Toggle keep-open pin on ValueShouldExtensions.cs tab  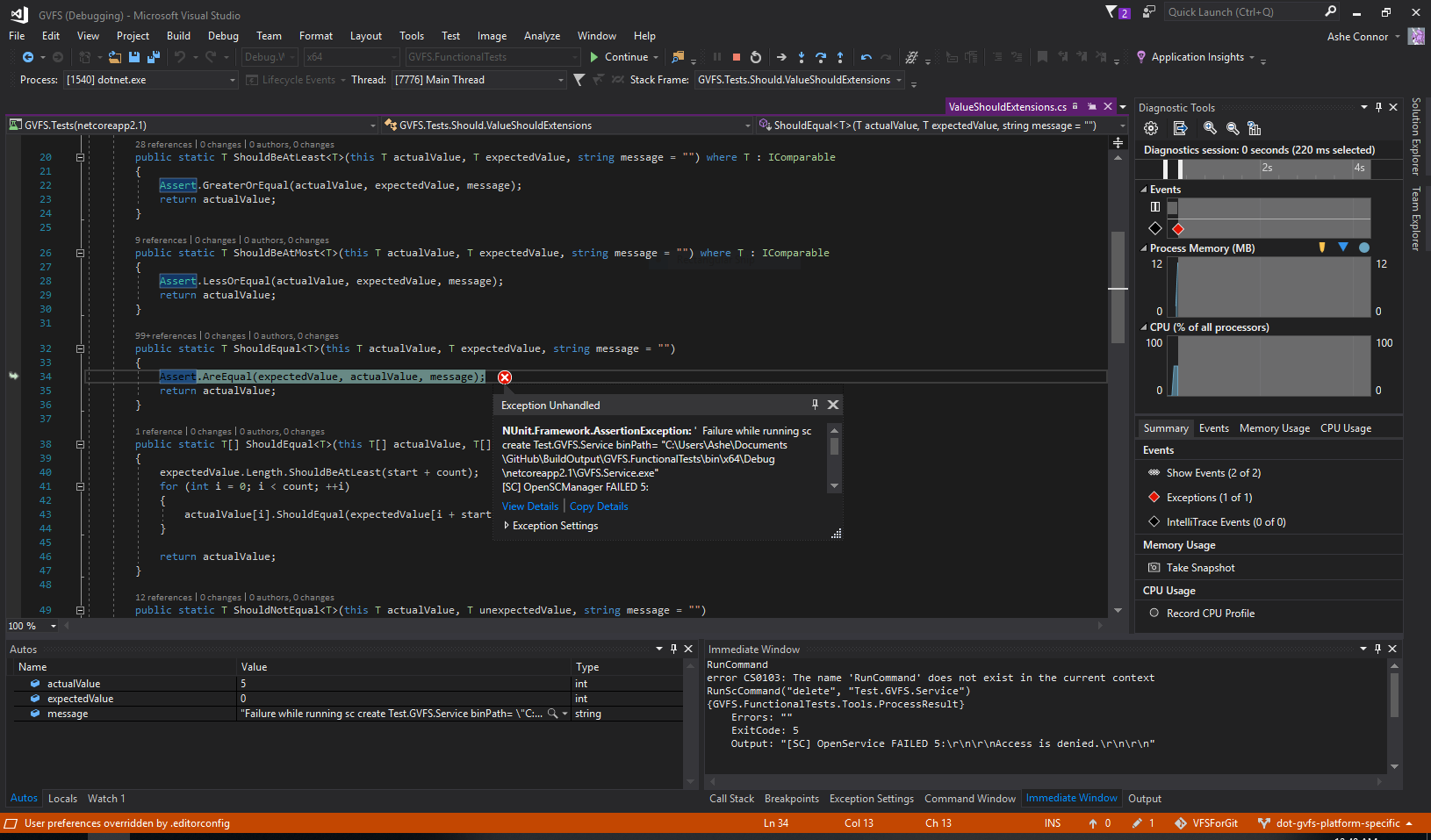[x=1091, y=106]
